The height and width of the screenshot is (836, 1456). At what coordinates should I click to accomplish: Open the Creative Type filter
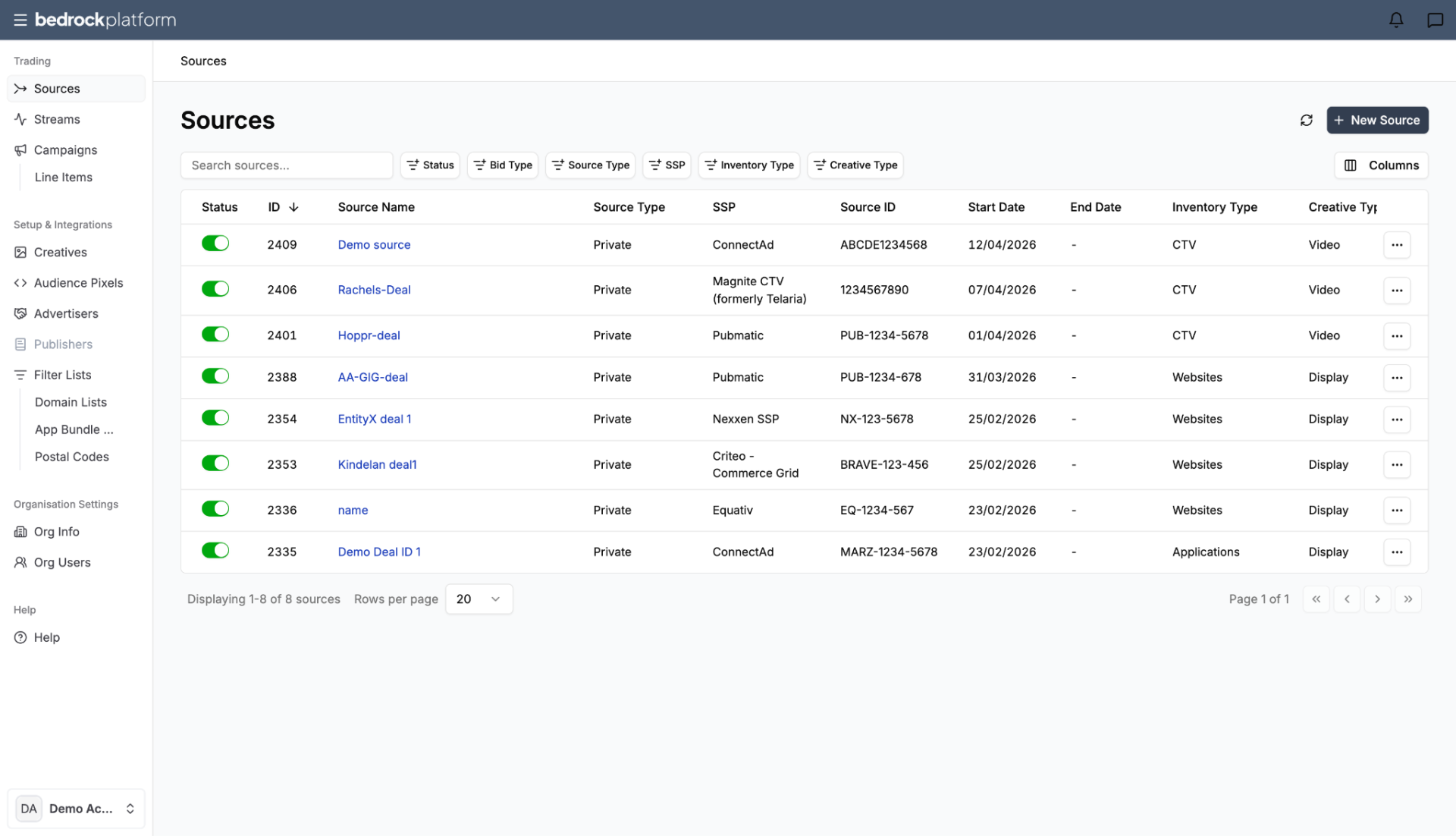pyautogui.click(x=855, y=165)
